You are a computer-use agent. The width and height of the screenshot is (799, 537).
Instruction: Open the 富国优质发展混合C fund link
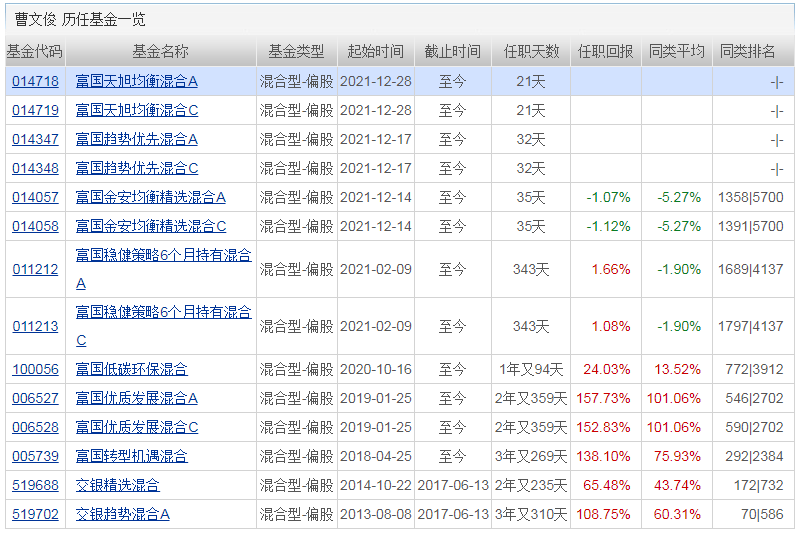pyautogui.click(x=137, y=428)
